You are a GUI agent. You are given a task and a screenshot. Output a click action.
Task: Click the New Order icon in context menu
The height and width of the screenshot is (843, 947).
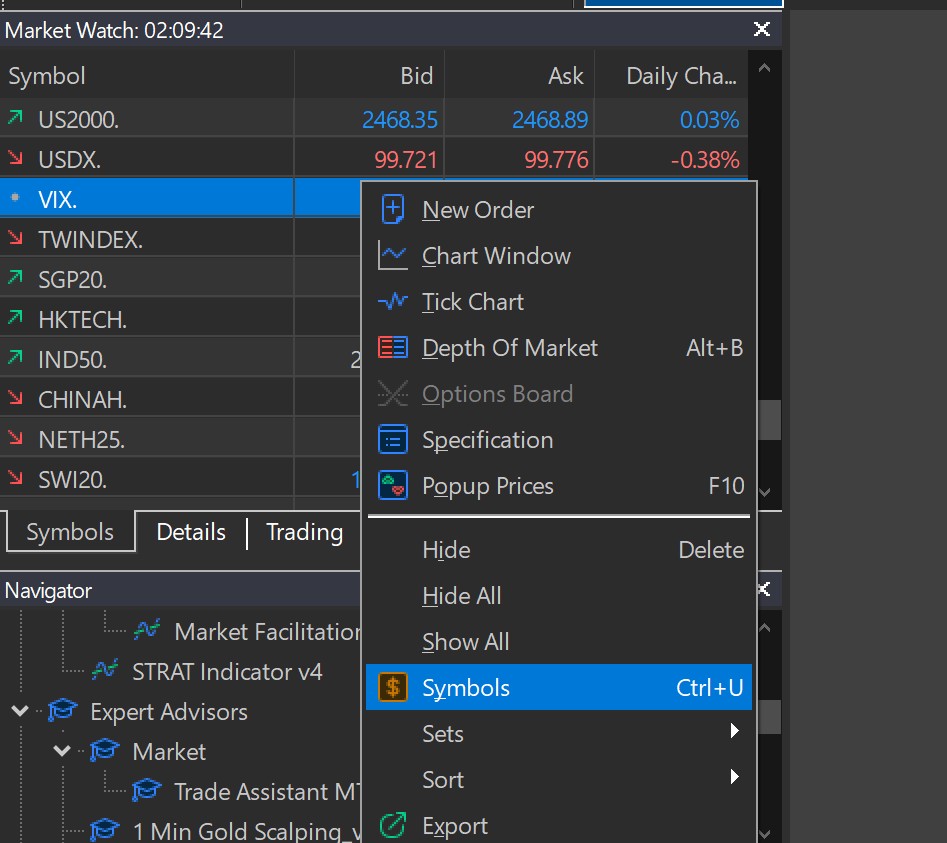click(393, 210)
